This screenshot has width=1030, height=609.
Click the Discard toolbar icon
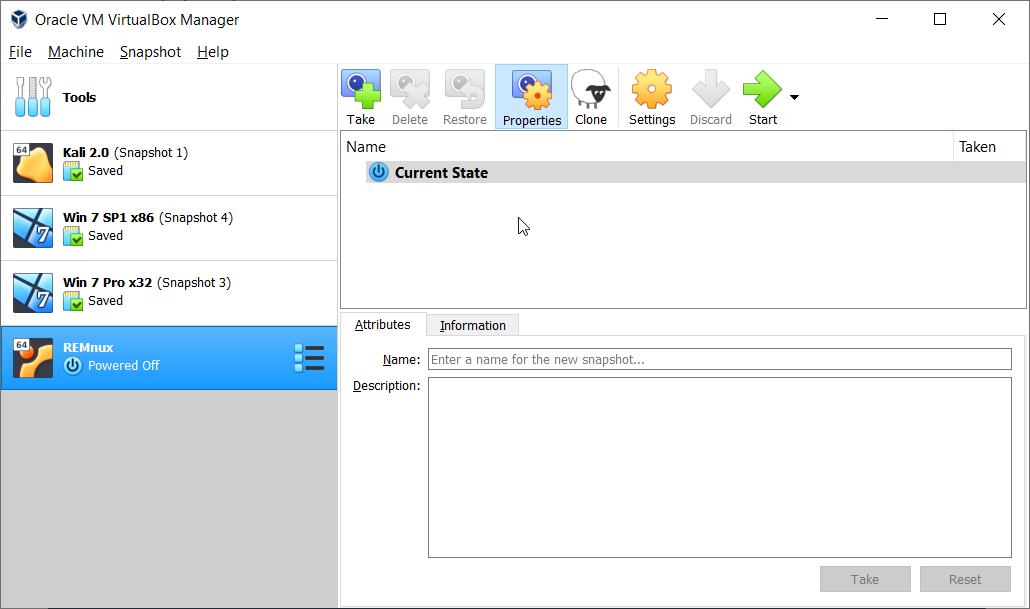point(710,96)
